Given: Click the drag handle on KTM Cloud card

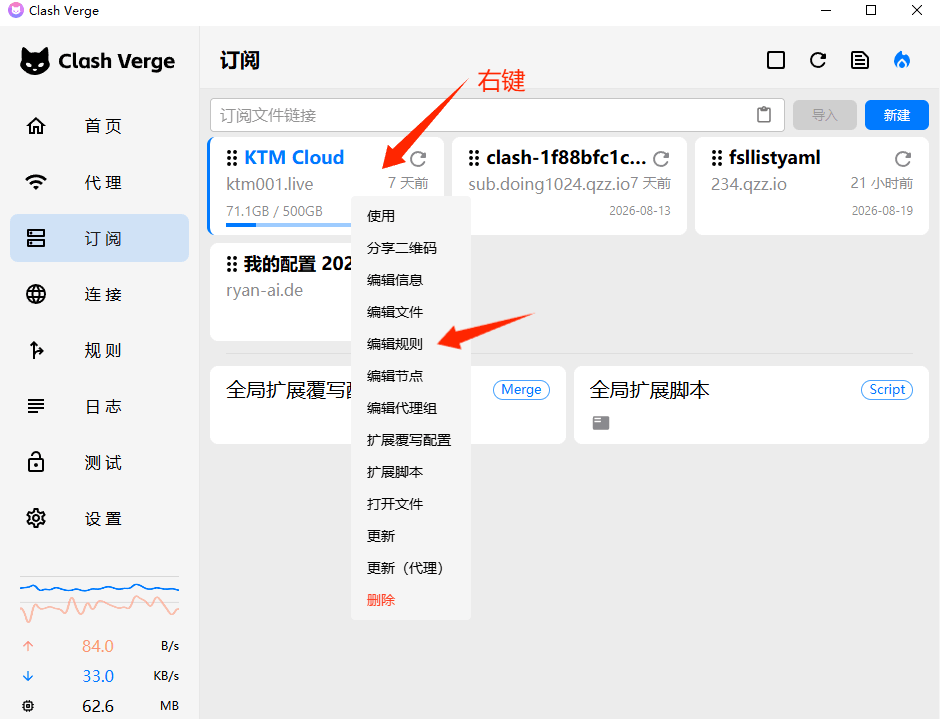Looking at the screenshot, I should [x=232, y=158].
